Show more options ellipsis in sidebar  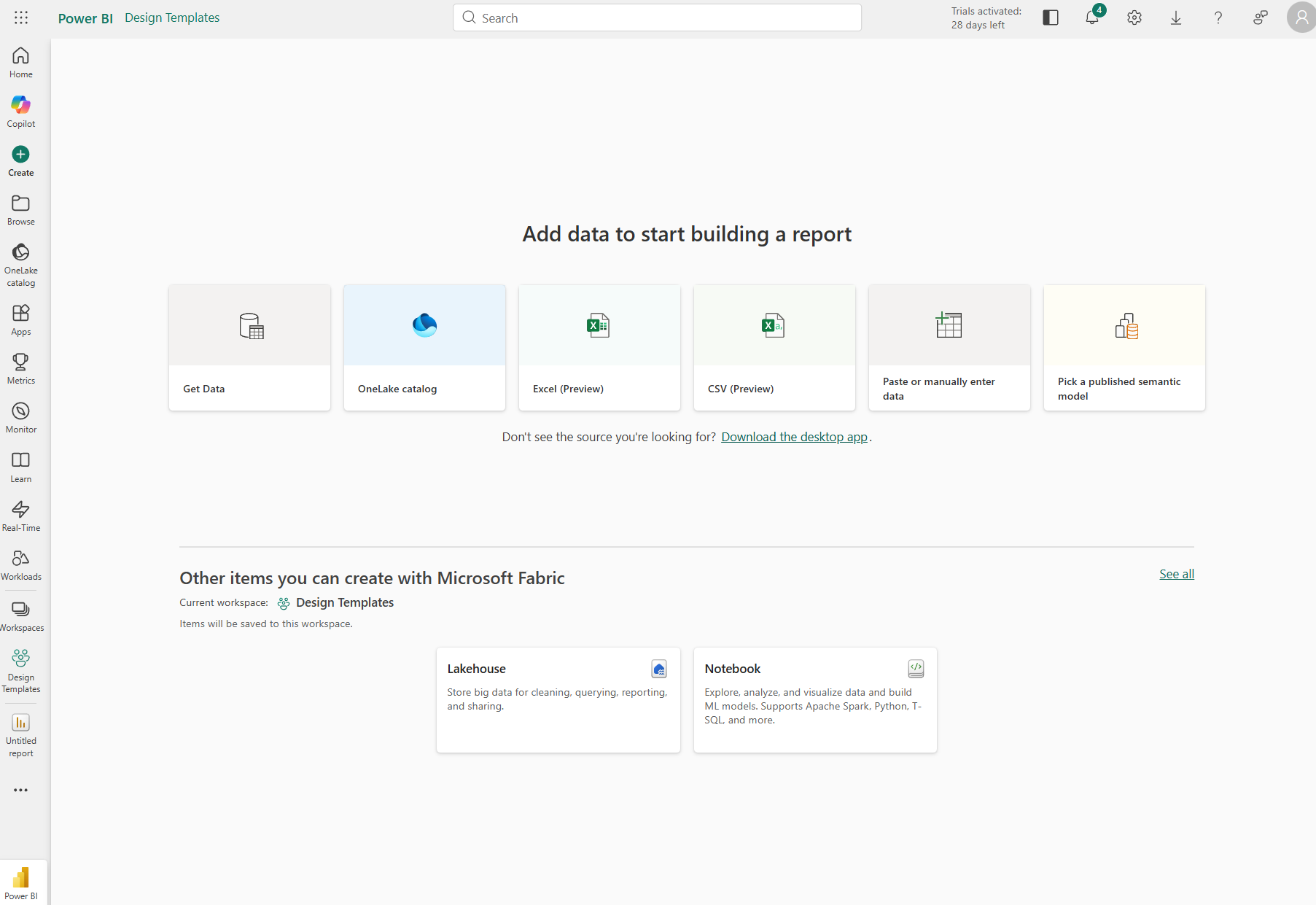tap(21, 791)
